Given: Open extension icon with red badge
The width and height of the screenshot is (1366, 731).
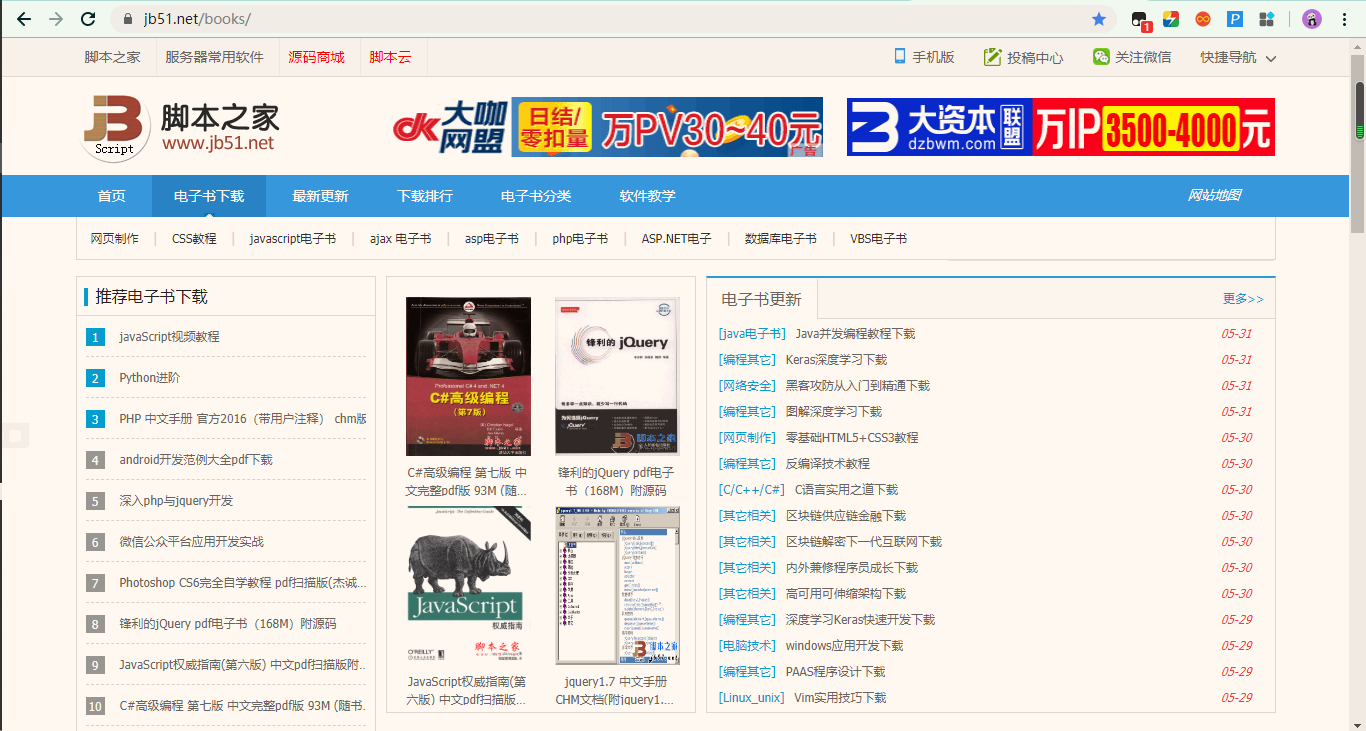Looking at the screenshot, I should tap(1140, 20).
